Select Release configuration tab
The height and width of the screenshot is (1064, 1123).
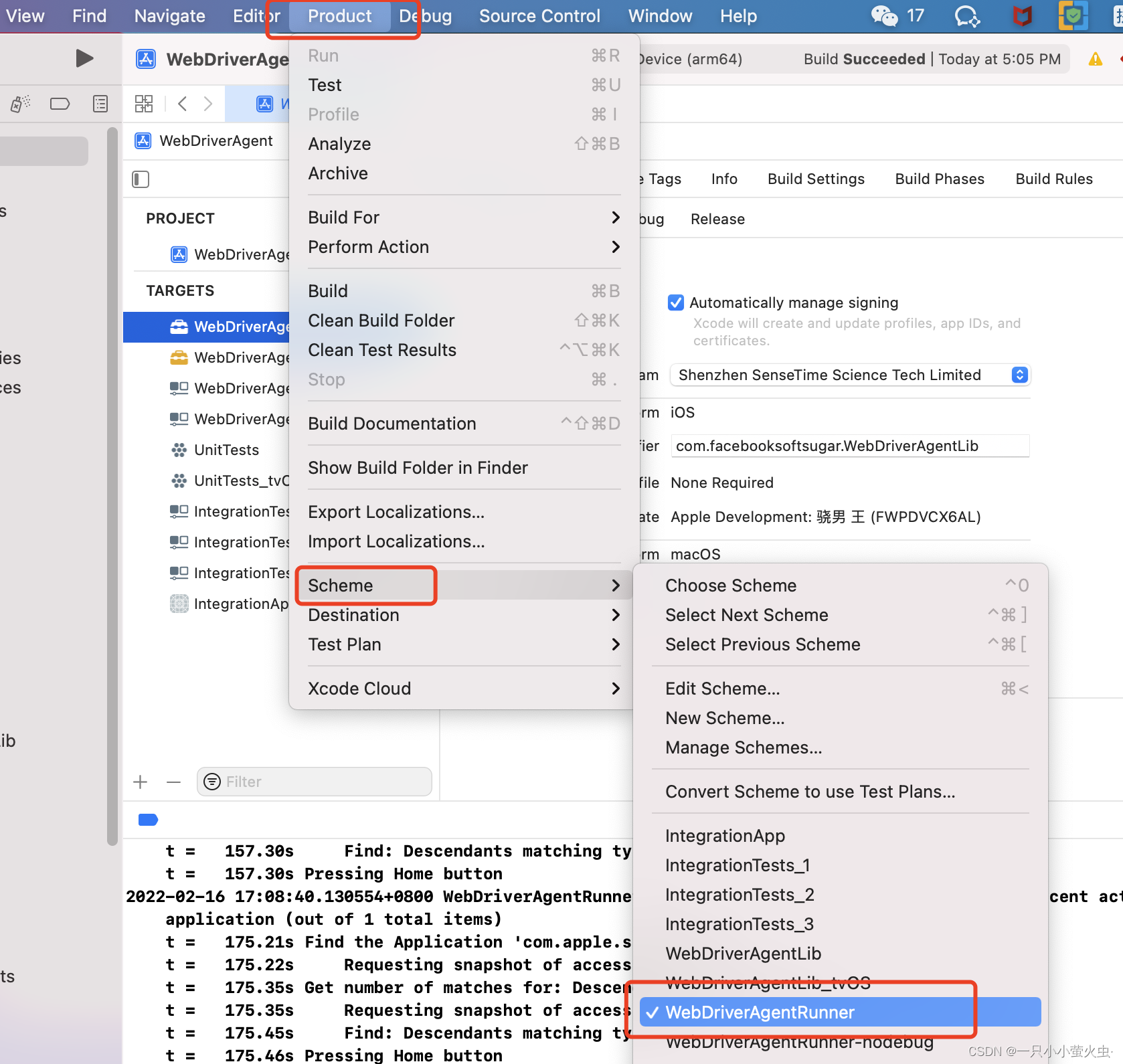[x=717, y=219]
